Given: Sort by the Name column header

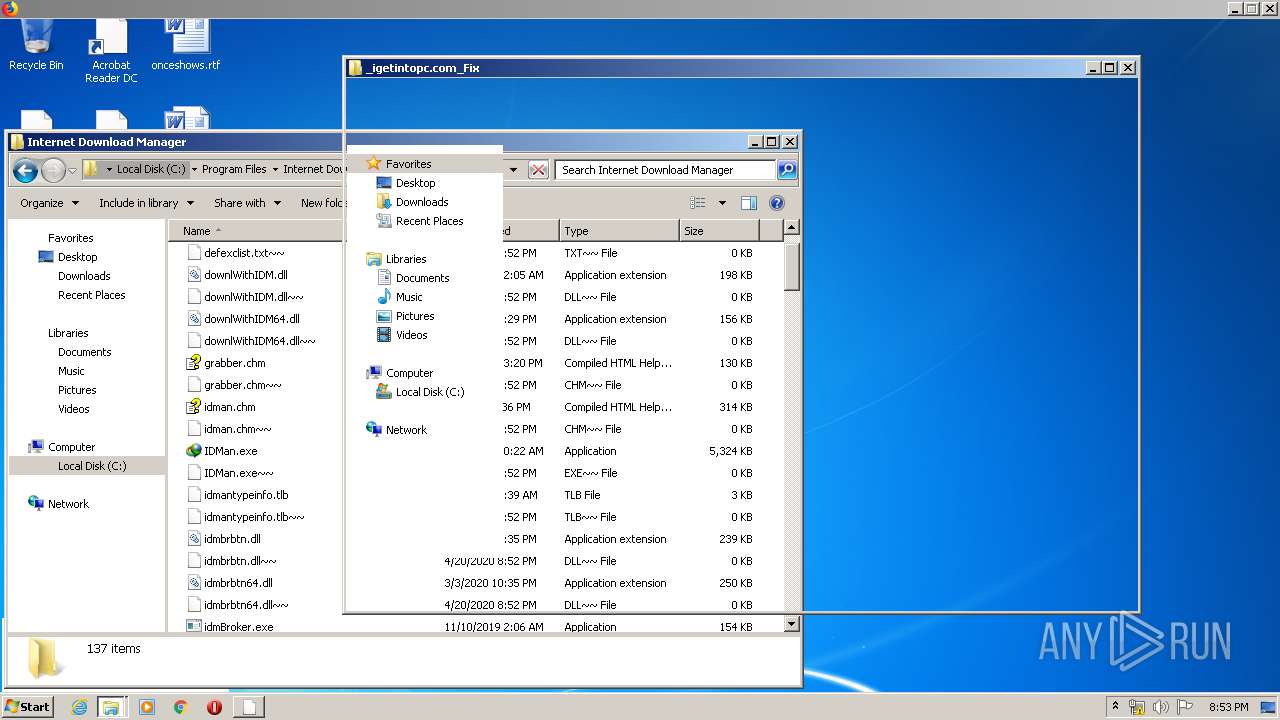Looking at the screenshot, I should (x=255, y=231).
